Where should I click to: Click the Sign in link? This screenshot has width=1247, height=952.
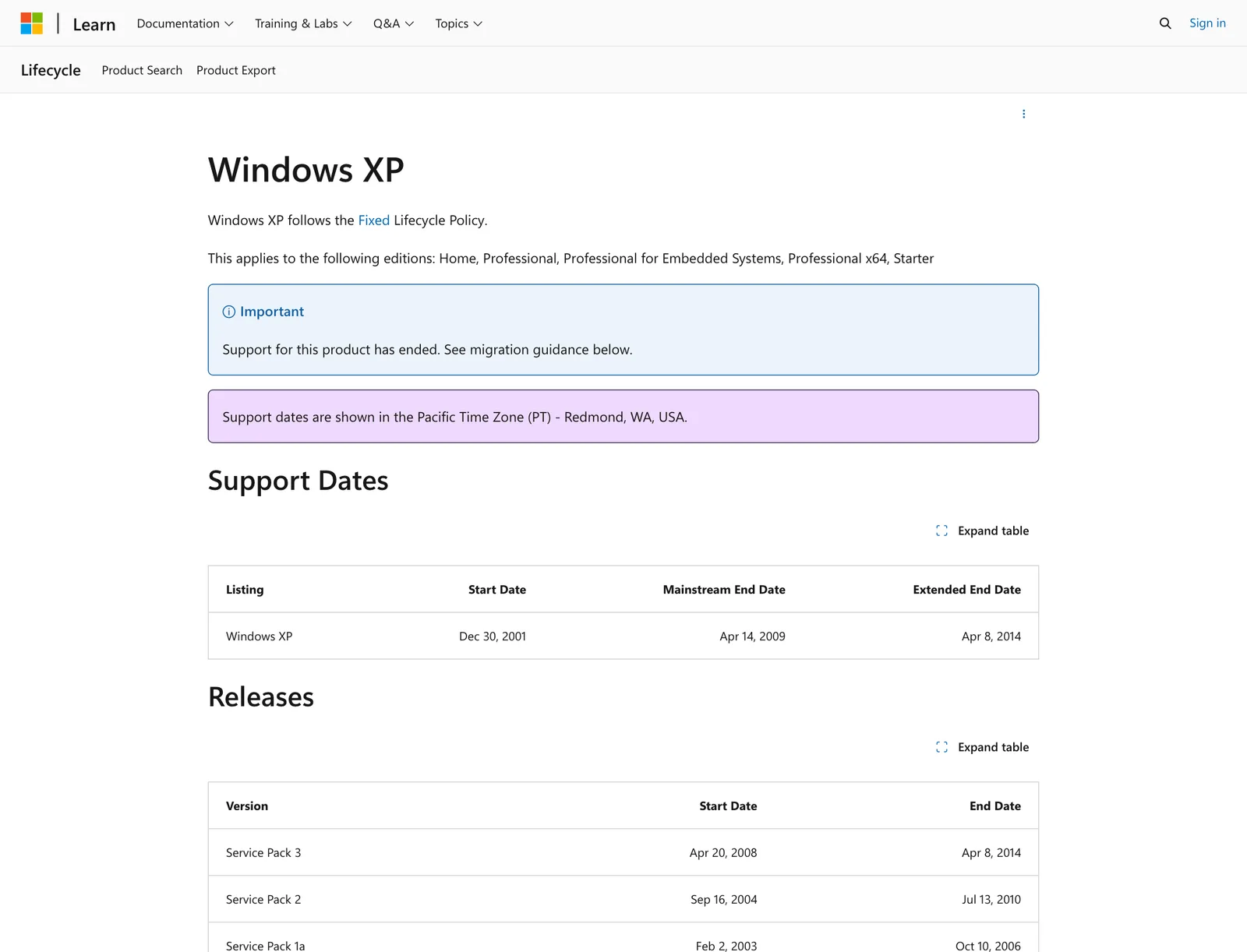pos(1207,23)
